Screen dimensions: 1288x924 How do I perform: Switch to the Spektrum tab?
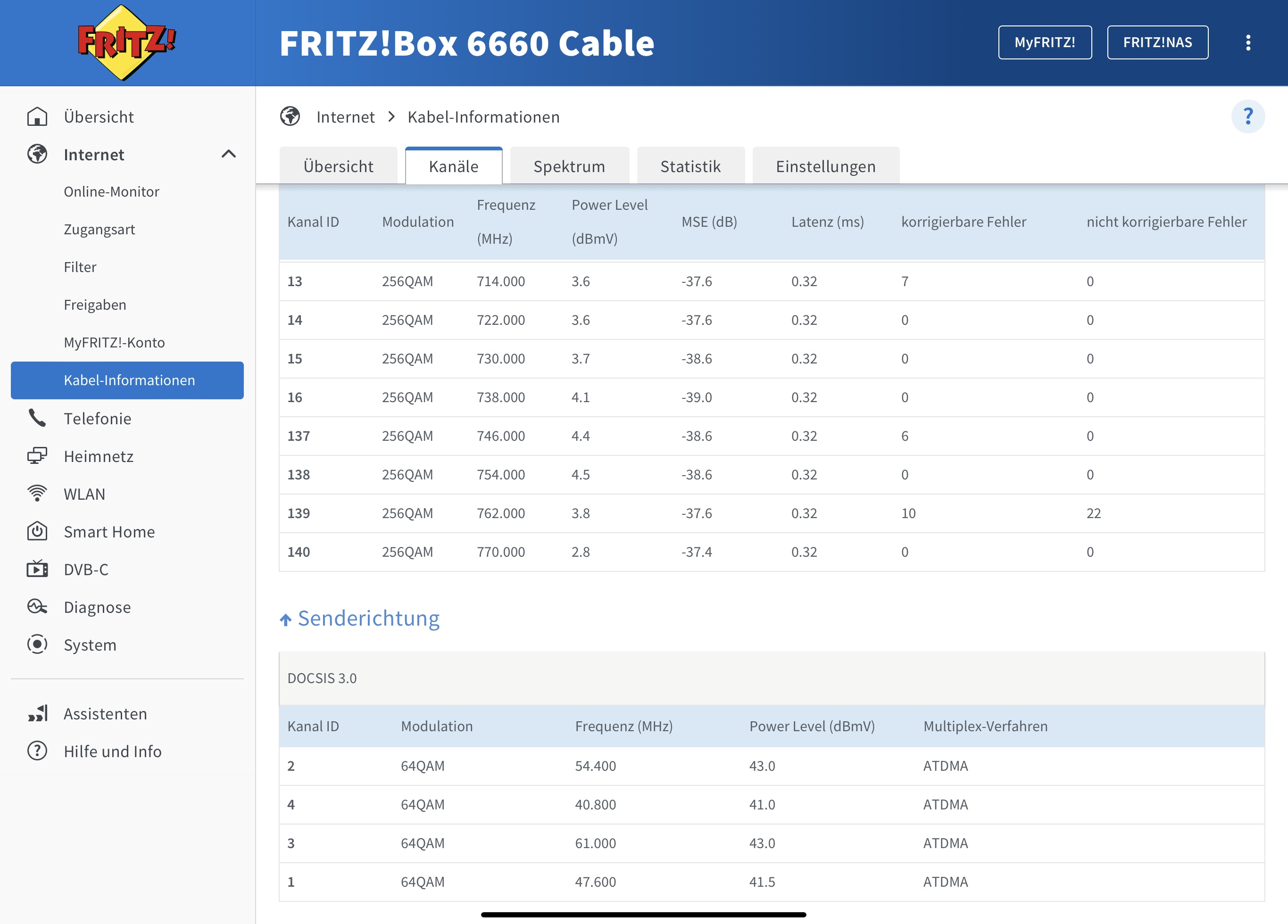coord(569,166)
